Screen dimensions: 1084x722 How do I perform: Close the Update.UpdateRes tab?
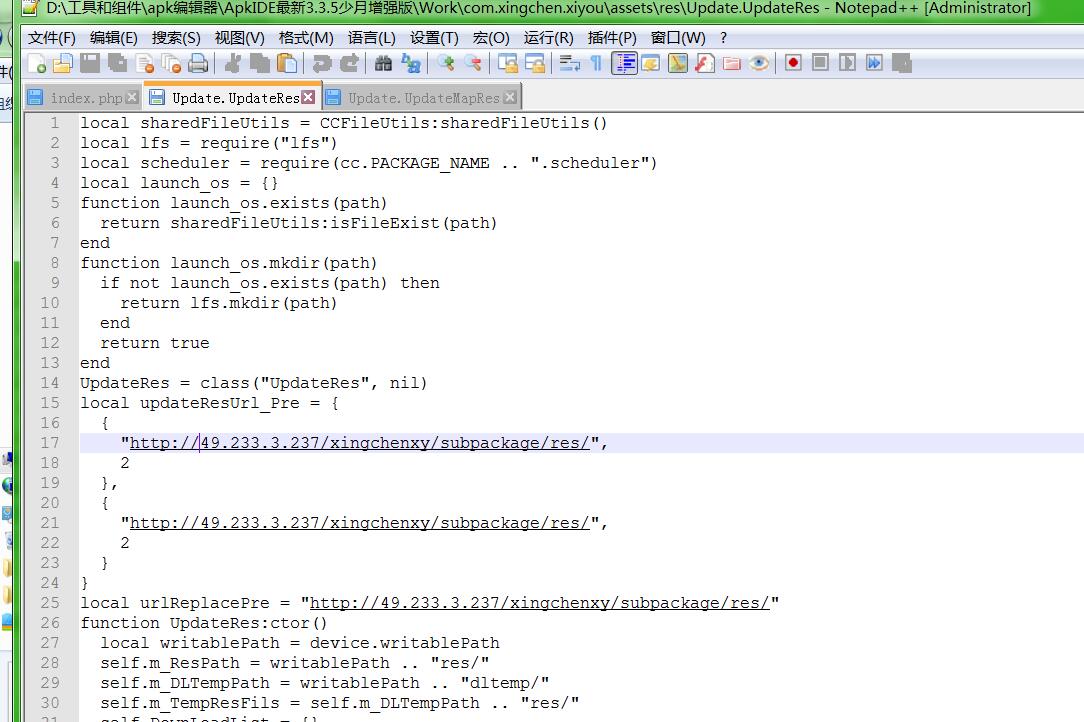click(308, 97)
